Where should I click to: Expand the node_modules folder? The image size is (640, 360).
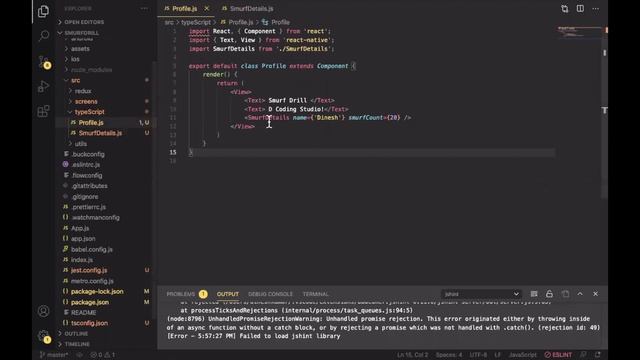[x=91, y=70]
